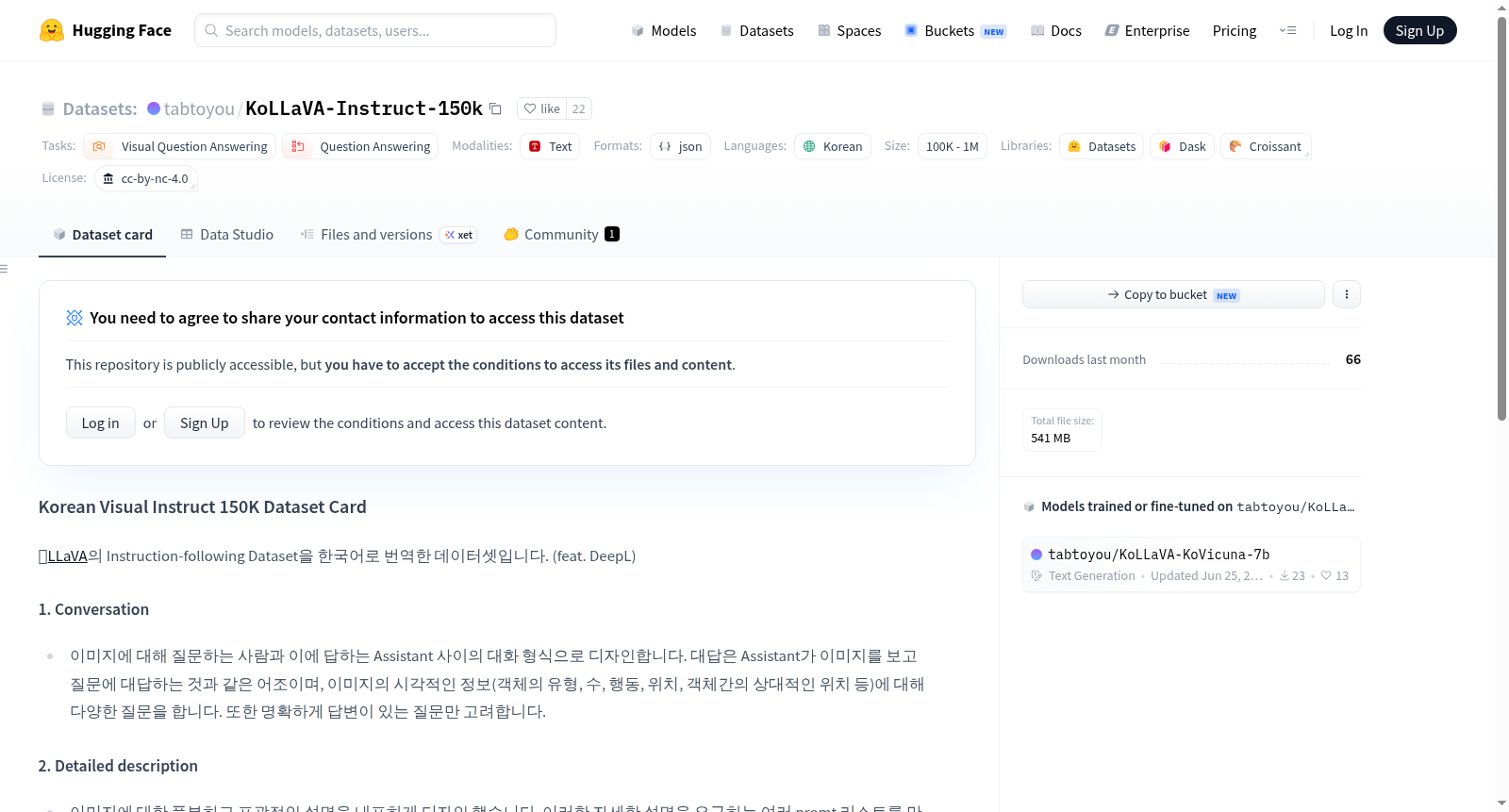Click the vertical page scrollbar
This screenshot has width=1509, height=812.
pos(1501,217)
